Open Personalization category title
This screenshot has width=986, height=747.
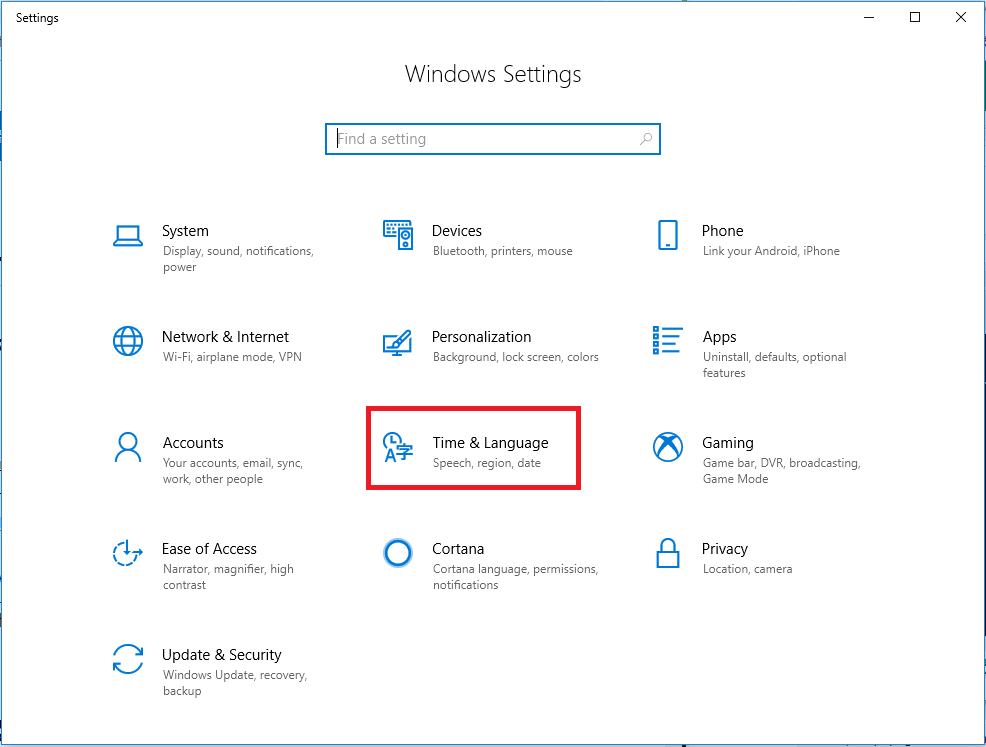pos(482,337)
